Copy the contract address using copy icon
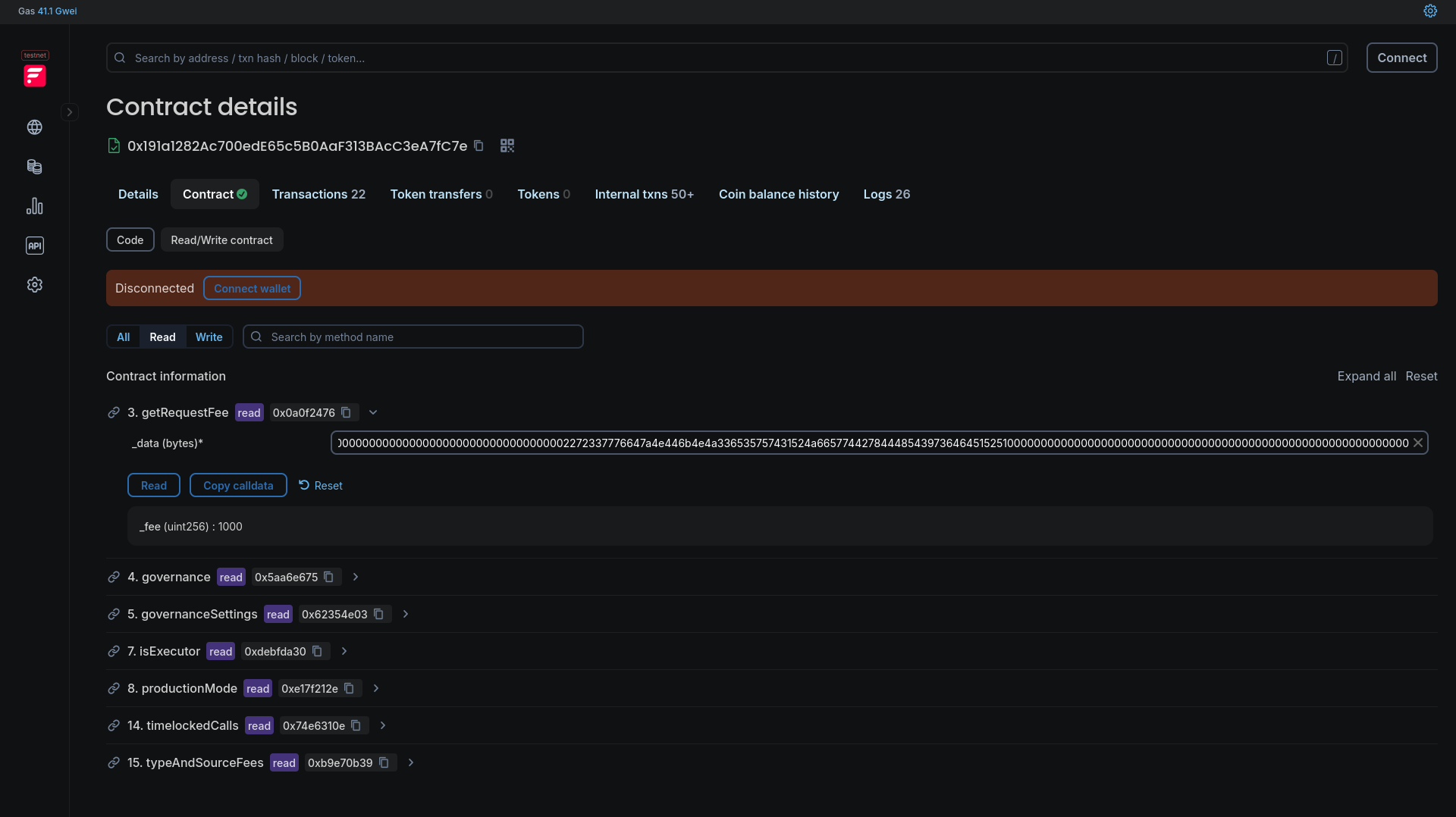Image resolution: width=1456 pixels, height=817 pixels. point(479,145)
